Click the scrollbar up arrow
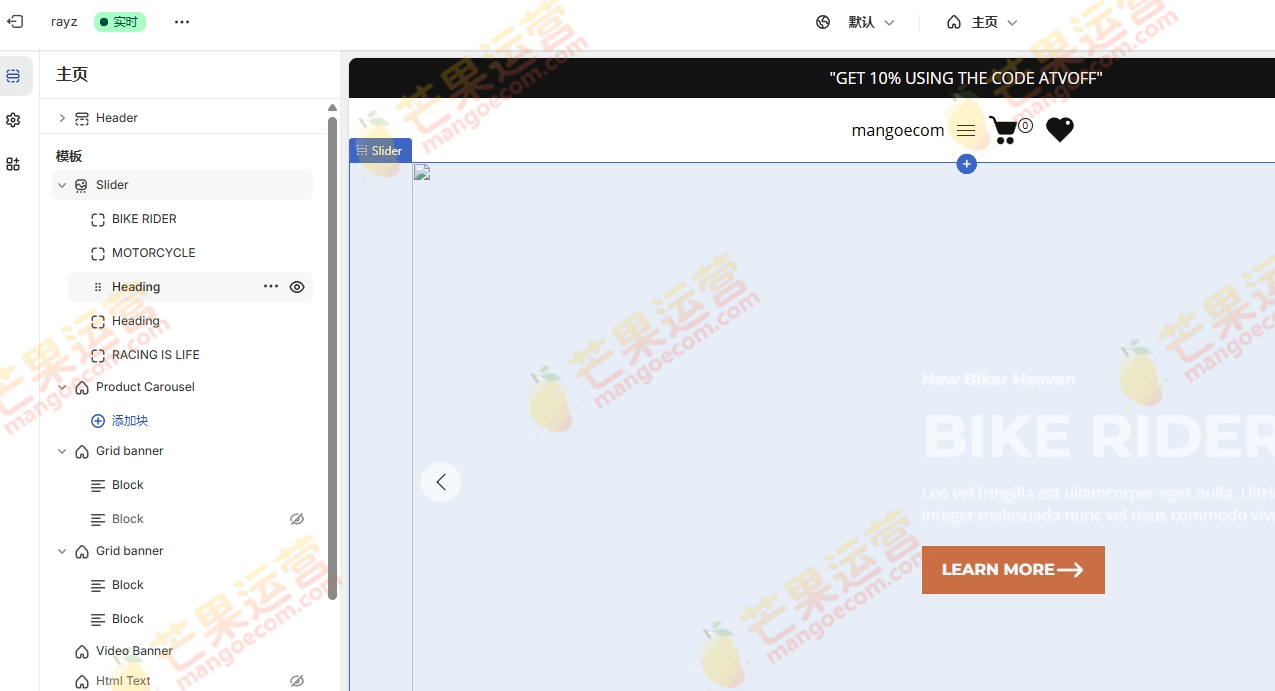 pos(333,107)
